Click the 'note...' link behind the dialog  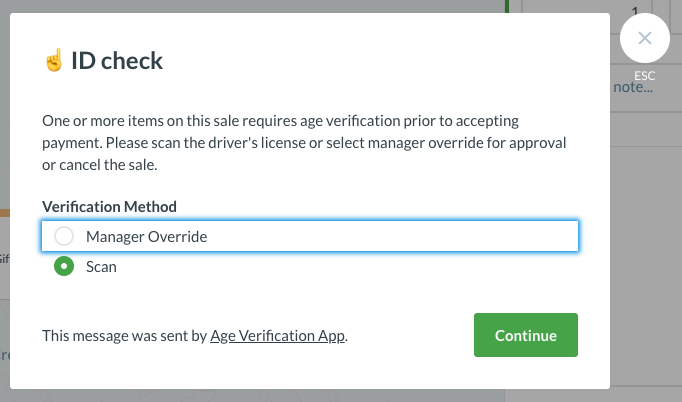coord(635,88)
